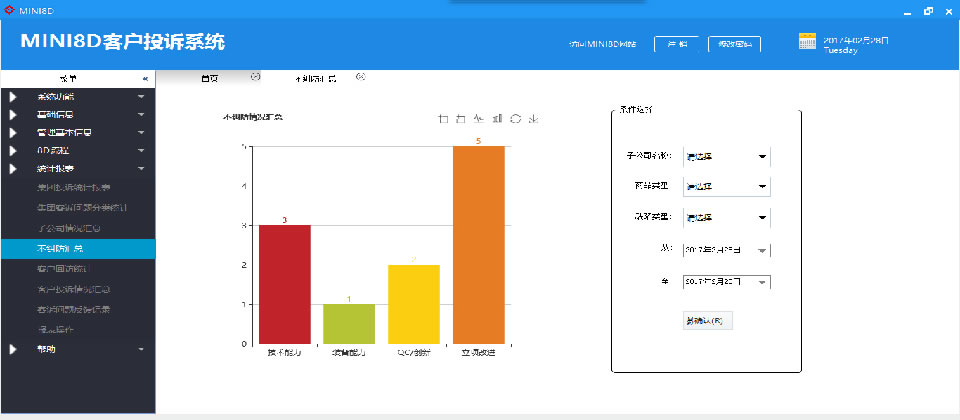
Task: Click the zoom-back icon in the chart toolbar
Action: pyautogui.click(x=461, y=119)
